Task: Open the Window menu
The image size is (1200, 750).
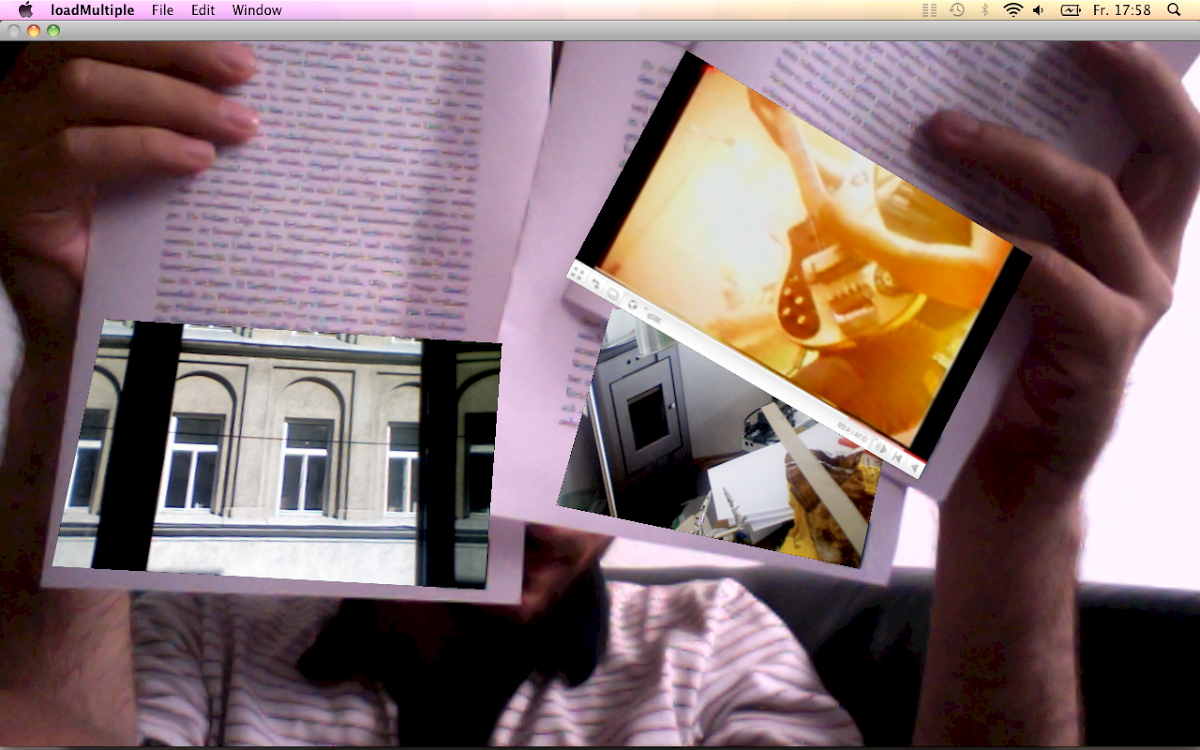Action: (x=257, y=10)
